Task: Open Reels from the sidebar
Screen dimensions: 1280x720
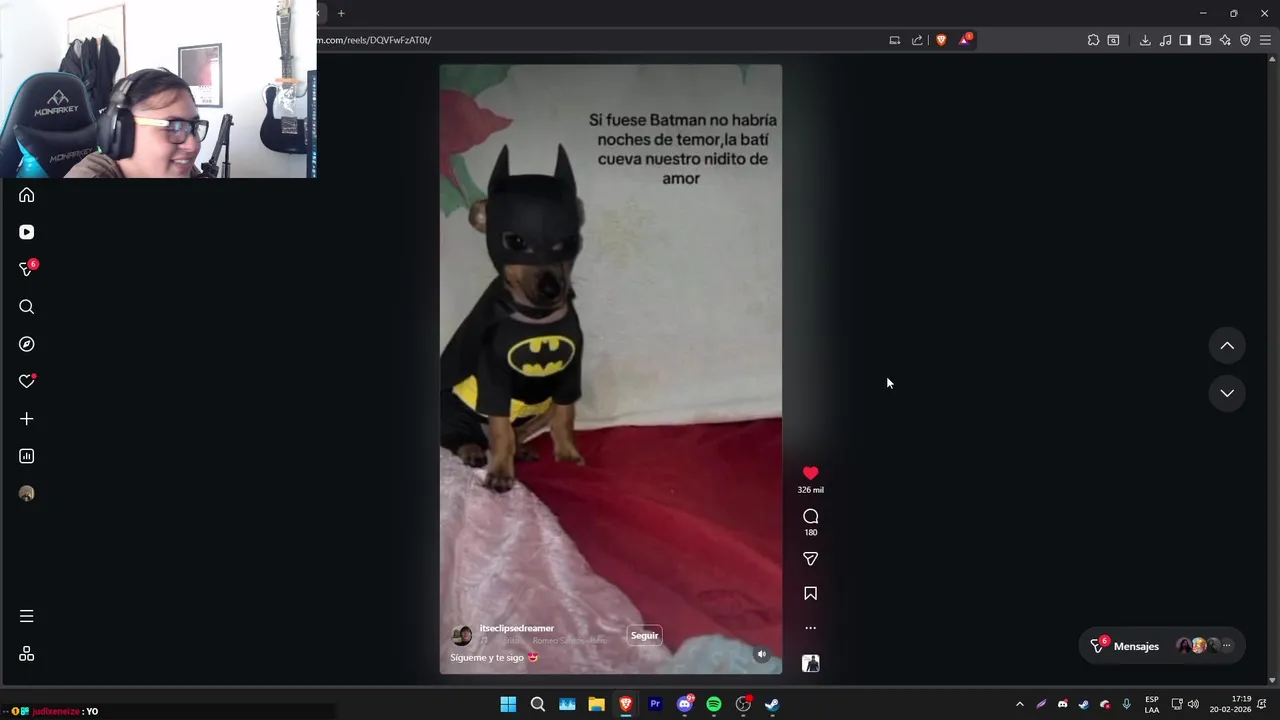Action: coord(27,232)
